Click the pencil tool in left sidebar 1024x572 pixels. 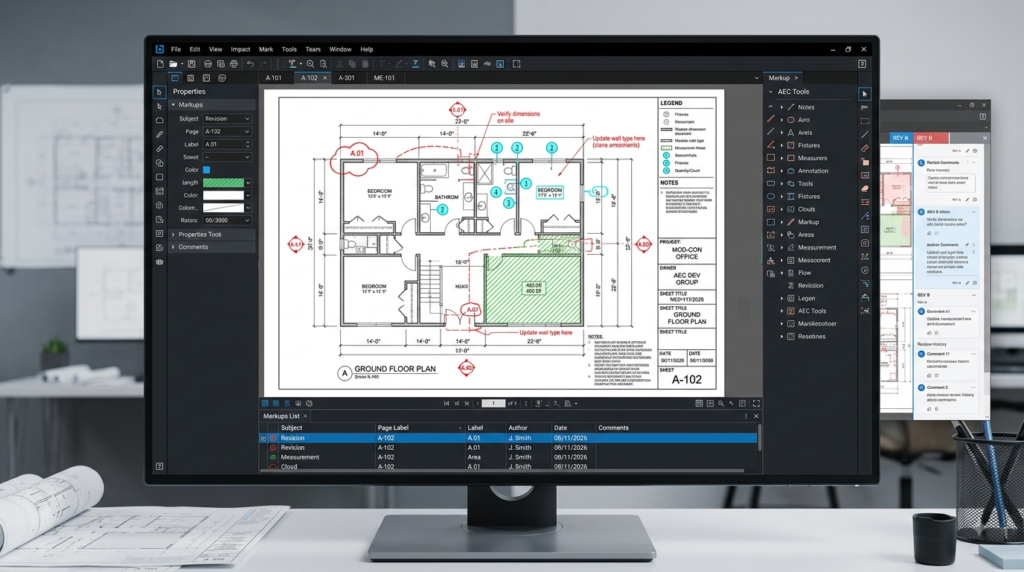pyautogui.click(x=159, y=135)
